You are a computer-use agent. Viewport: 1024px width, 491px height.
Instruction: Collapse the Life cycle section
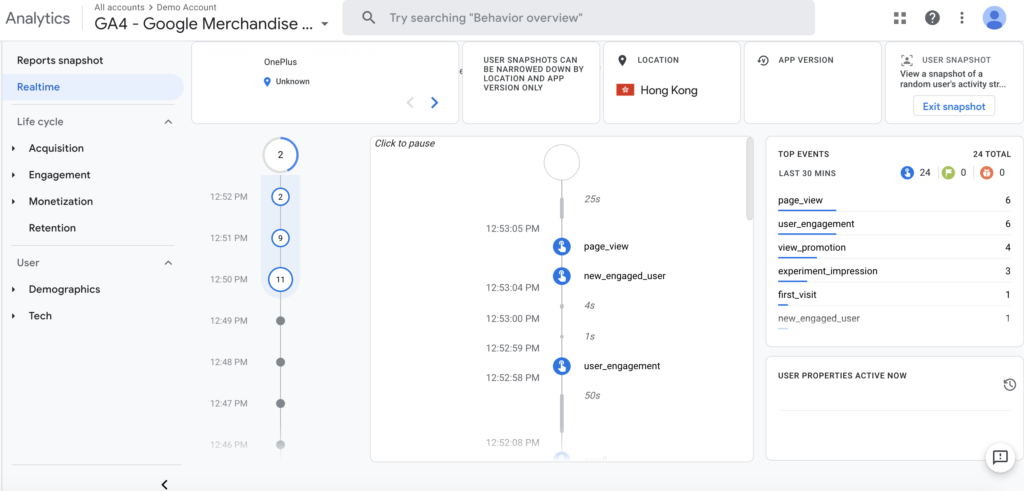tap(168, 122)
